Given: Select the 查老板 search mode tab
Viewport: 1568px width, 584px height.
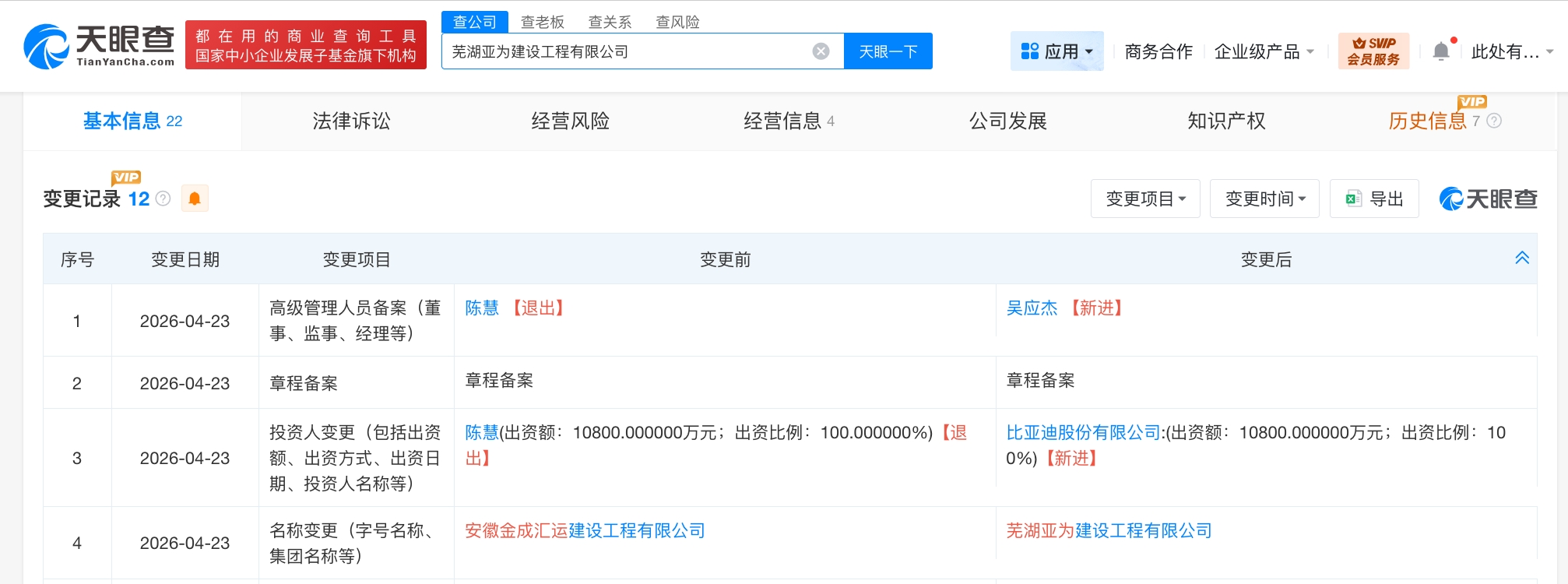Looking at the screenshot, I should [x=543, y=22].
